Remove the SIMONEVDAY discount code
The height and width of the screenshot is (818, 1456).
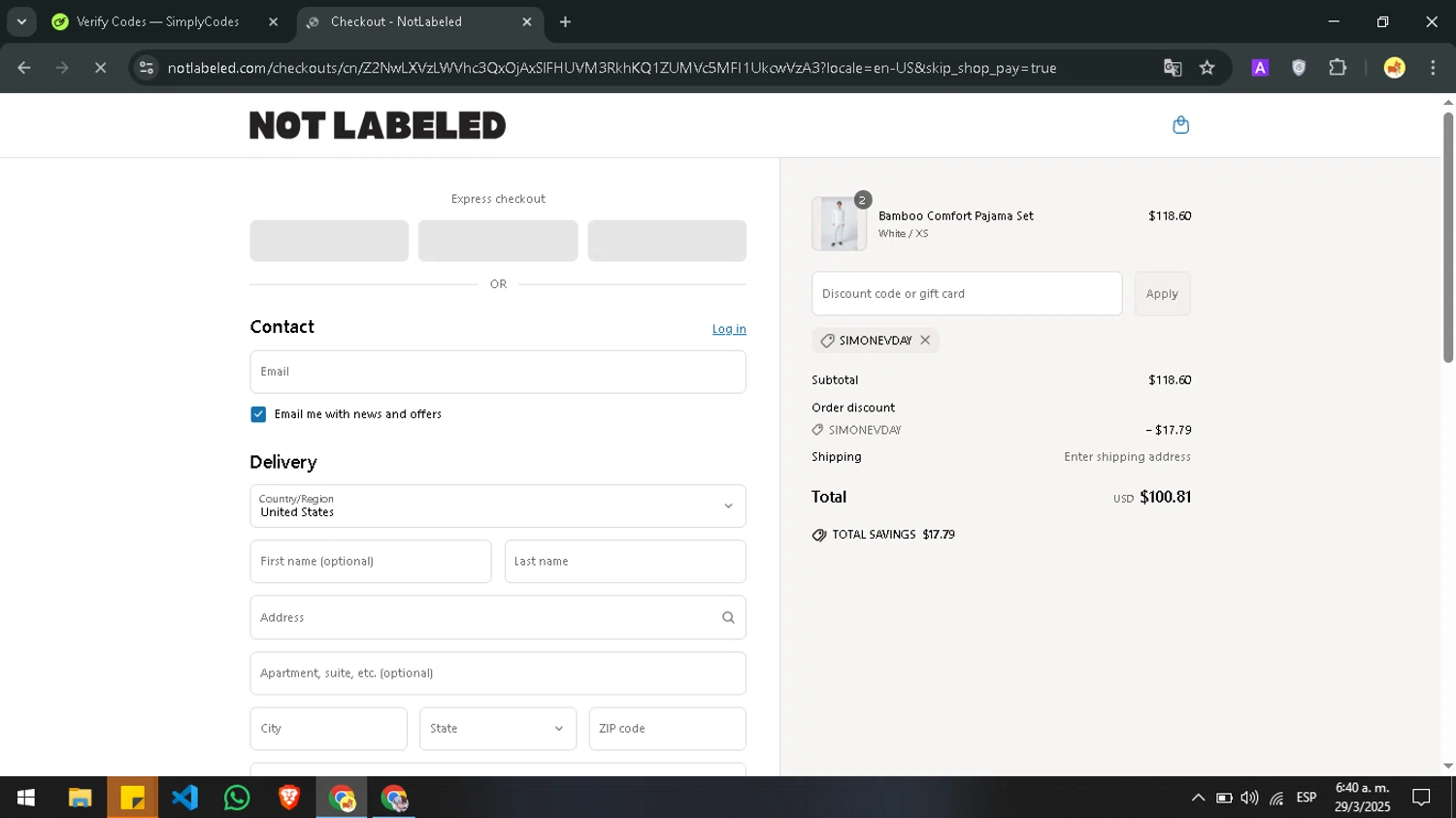925,341
